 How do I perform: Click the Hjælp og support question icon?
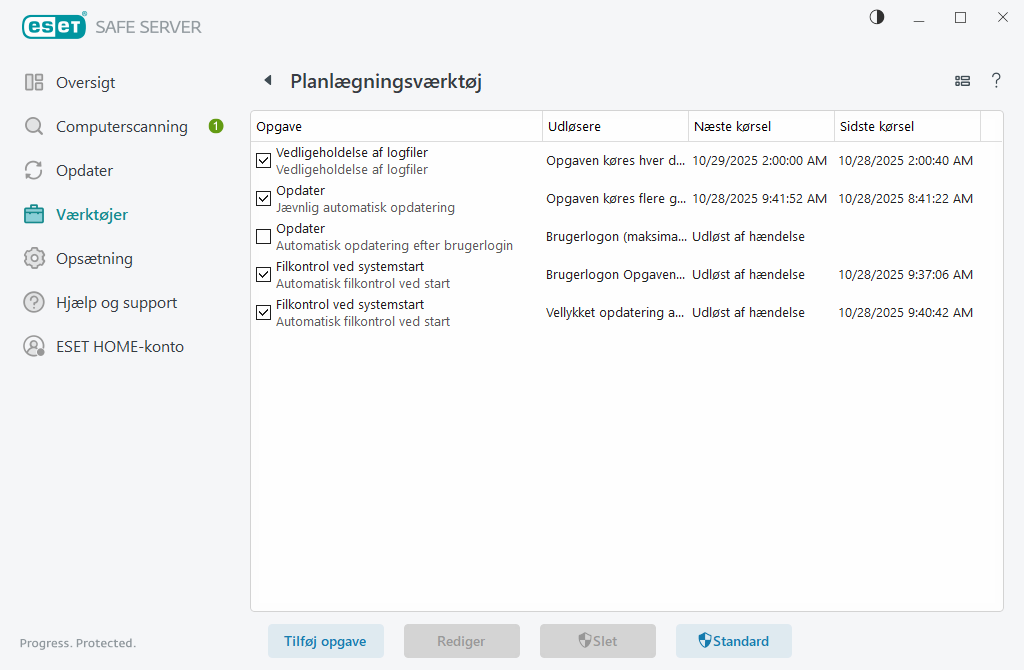(34, 303)
